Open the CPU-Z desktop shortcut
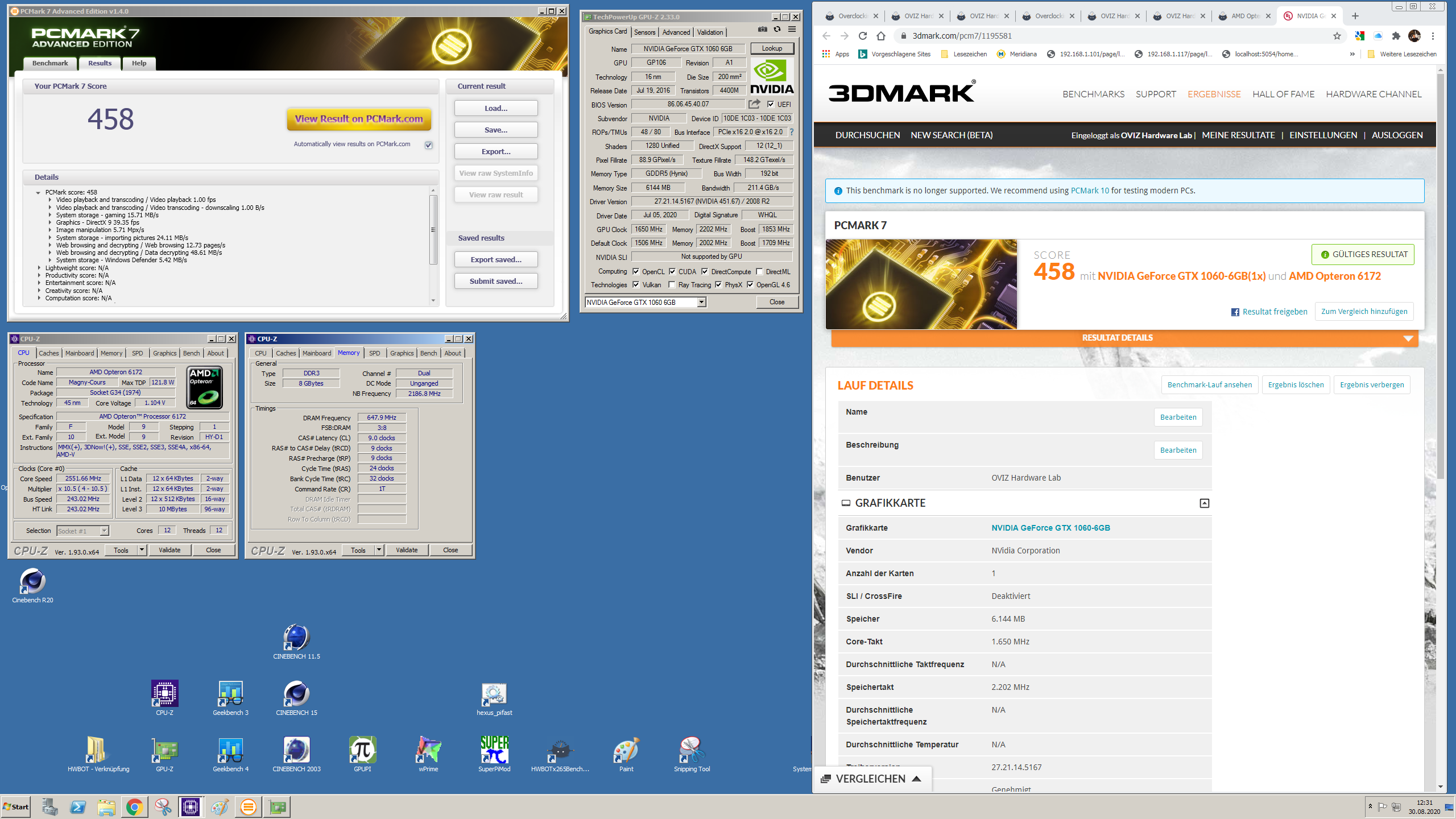Screen dimensions: 1456x819 click(x=165, y=698)
